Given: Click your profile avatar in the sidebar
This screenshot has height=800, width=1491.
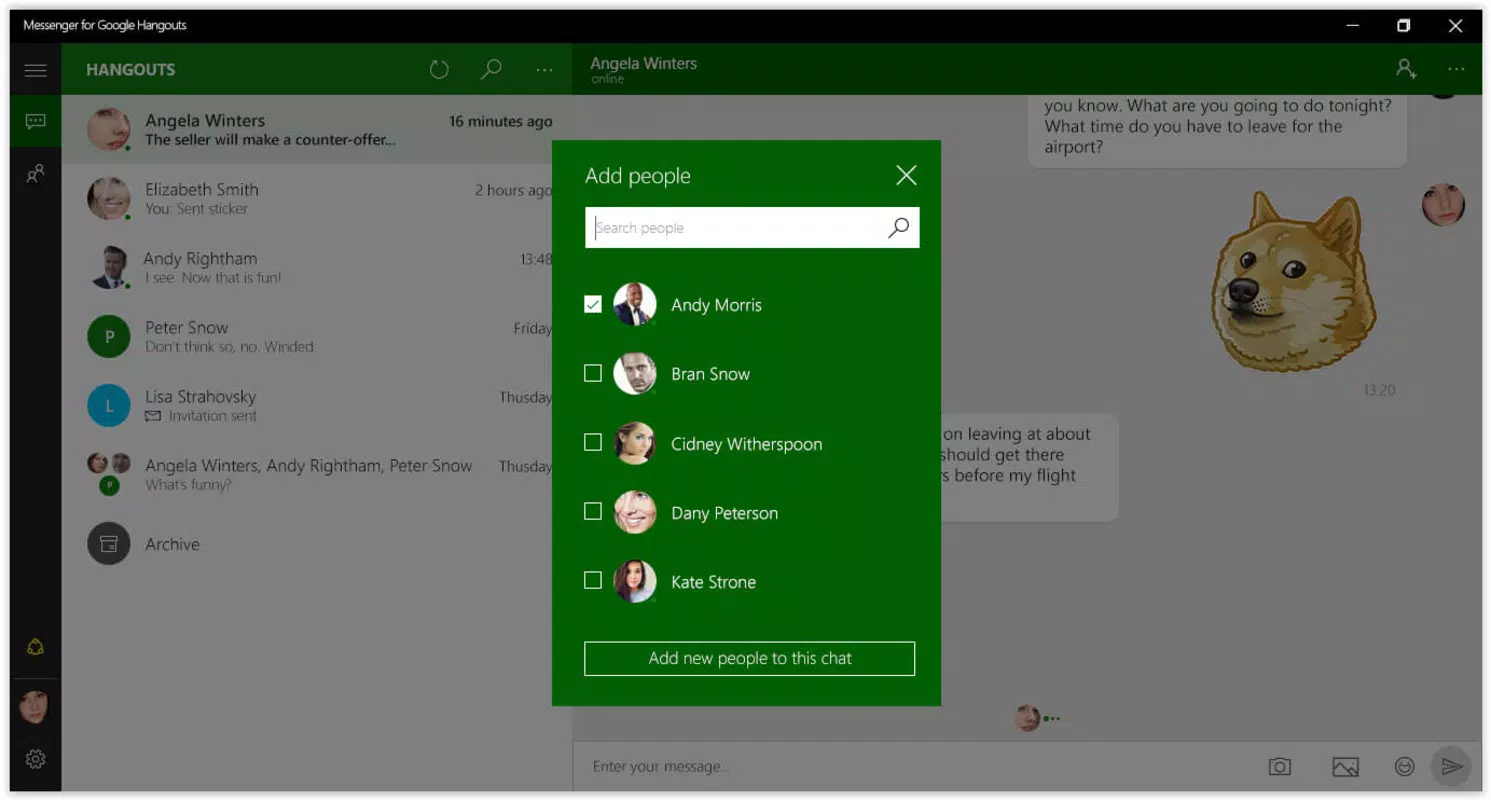Looking at the screenshot, I should tap(34, 707).
